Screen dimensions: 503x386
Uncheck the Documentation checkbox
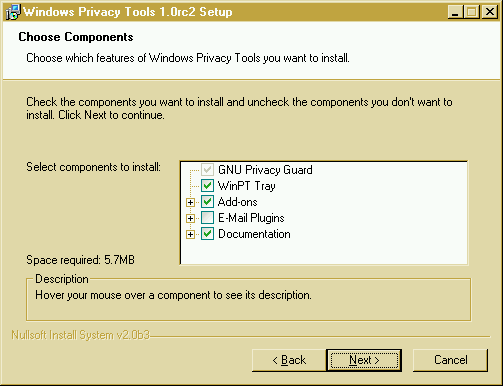point(207,234)
